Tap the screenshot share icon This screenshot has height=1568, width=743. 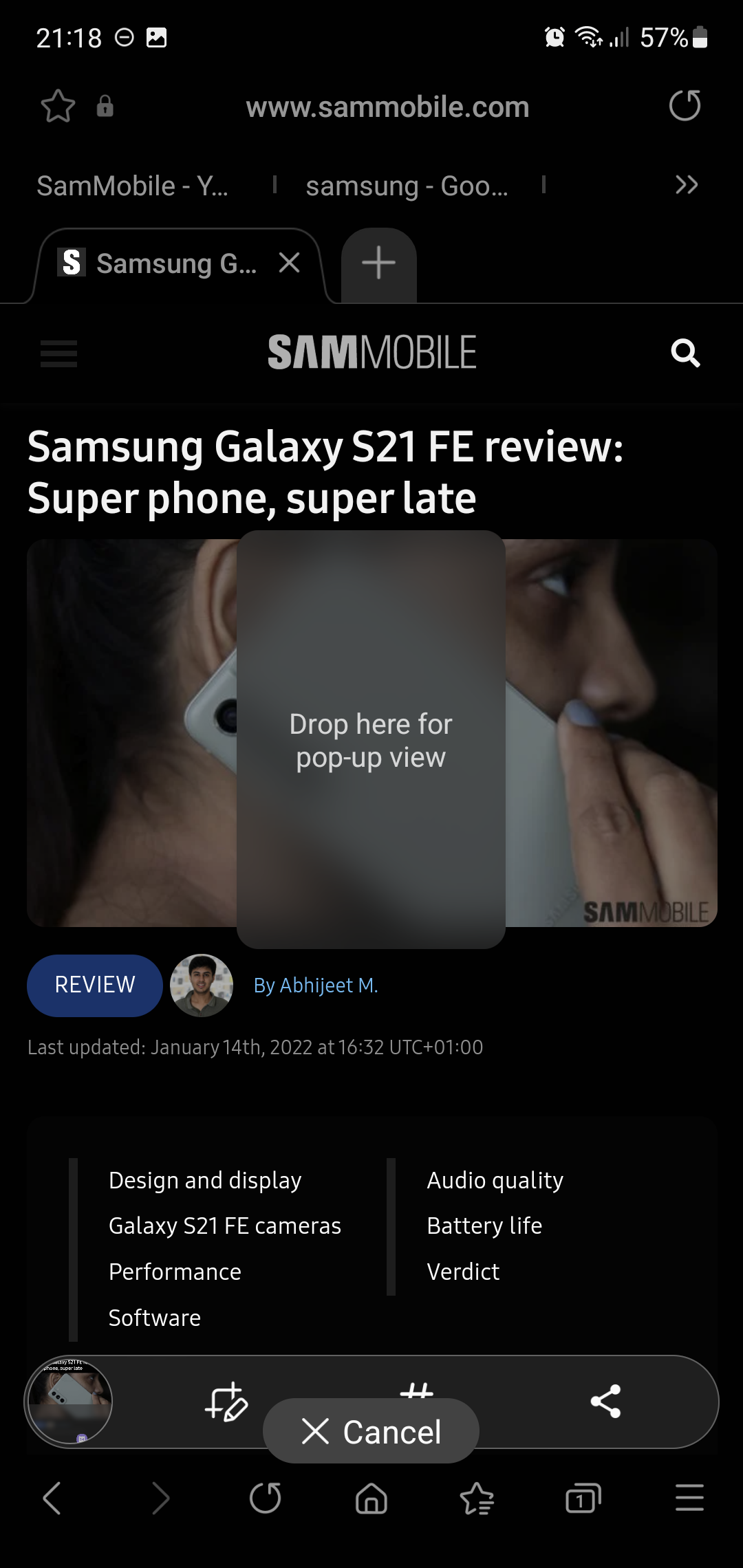click(605, 1401)
